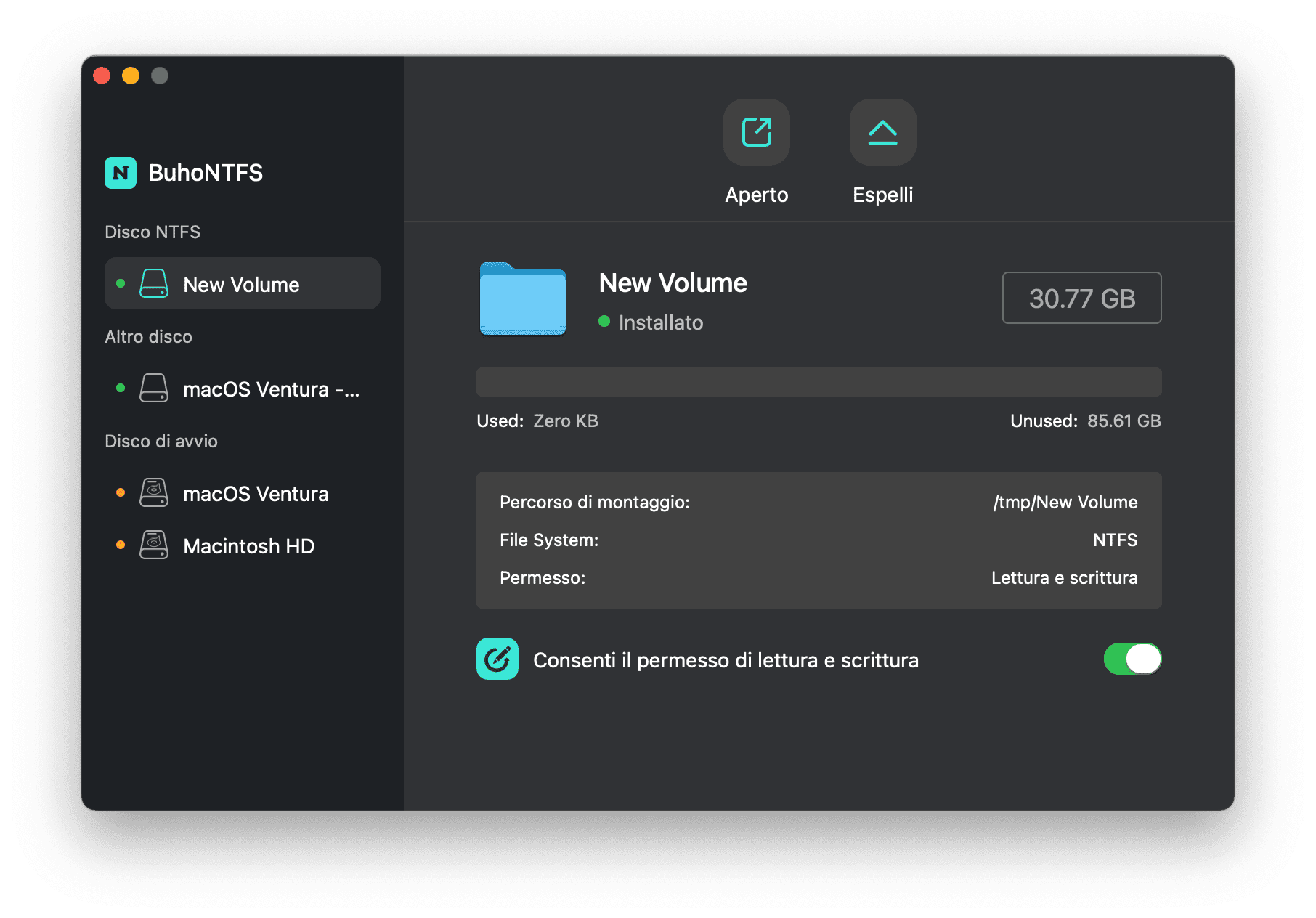Click the BuhoNTFS app name text
Image resolution: width=1316 pixels, height=918 pixels.
point(206,173)
